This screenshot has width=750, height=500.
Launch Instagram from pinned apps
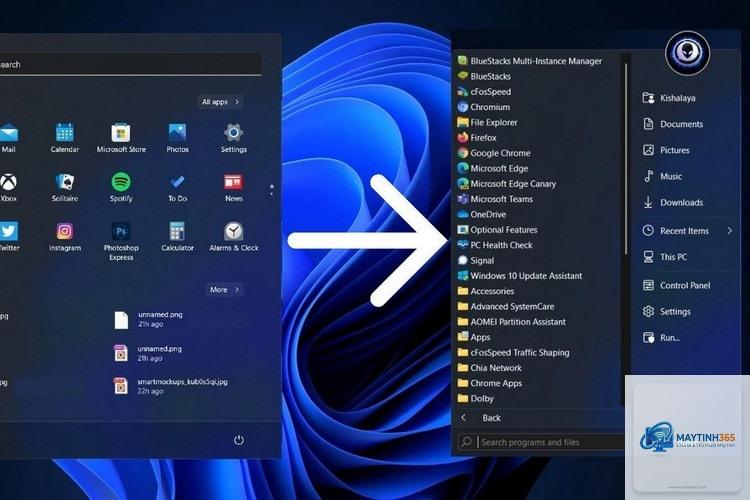65,237
